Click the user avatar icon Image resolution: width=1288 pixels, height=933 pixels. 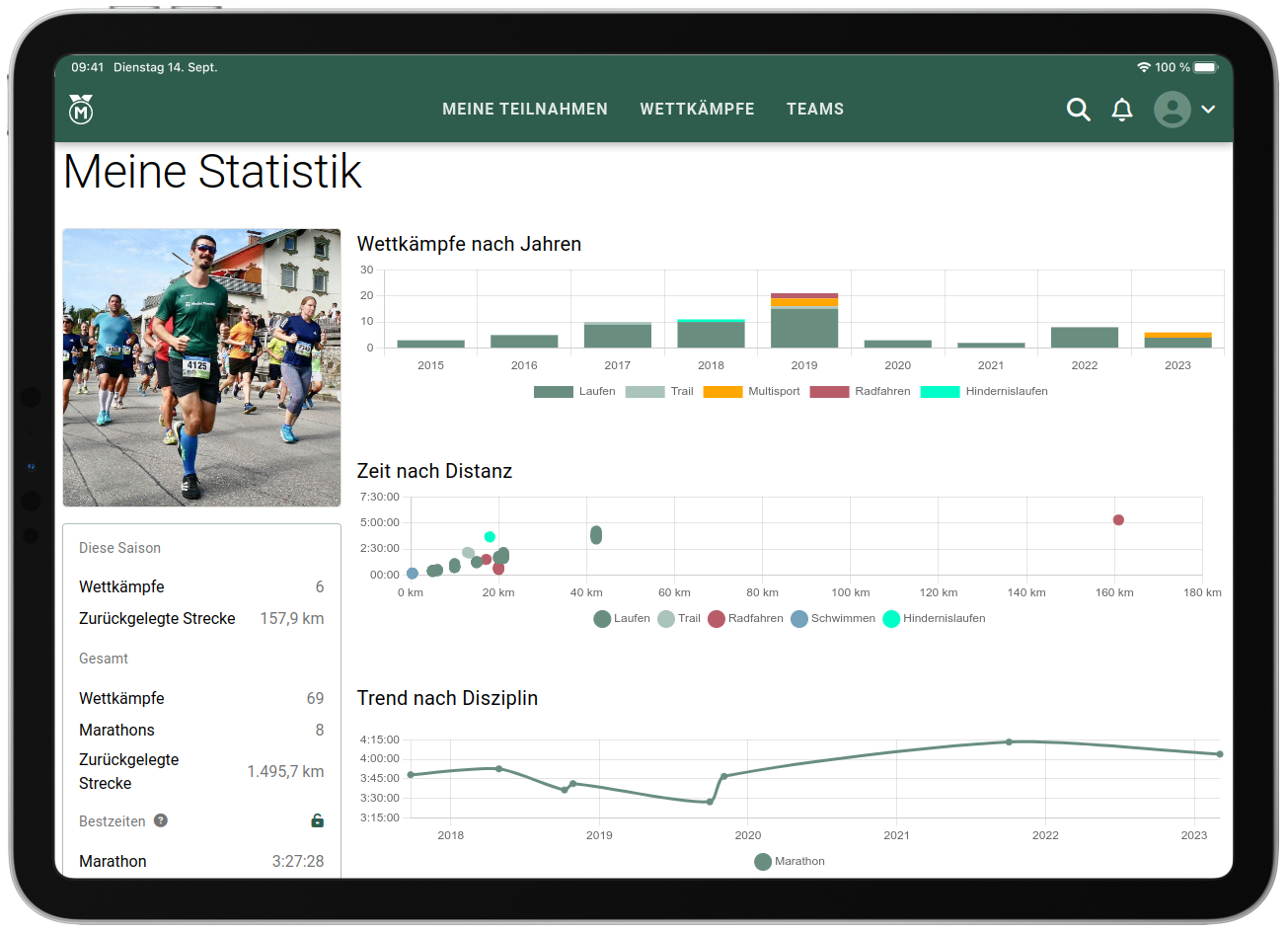click(1172, 110)
